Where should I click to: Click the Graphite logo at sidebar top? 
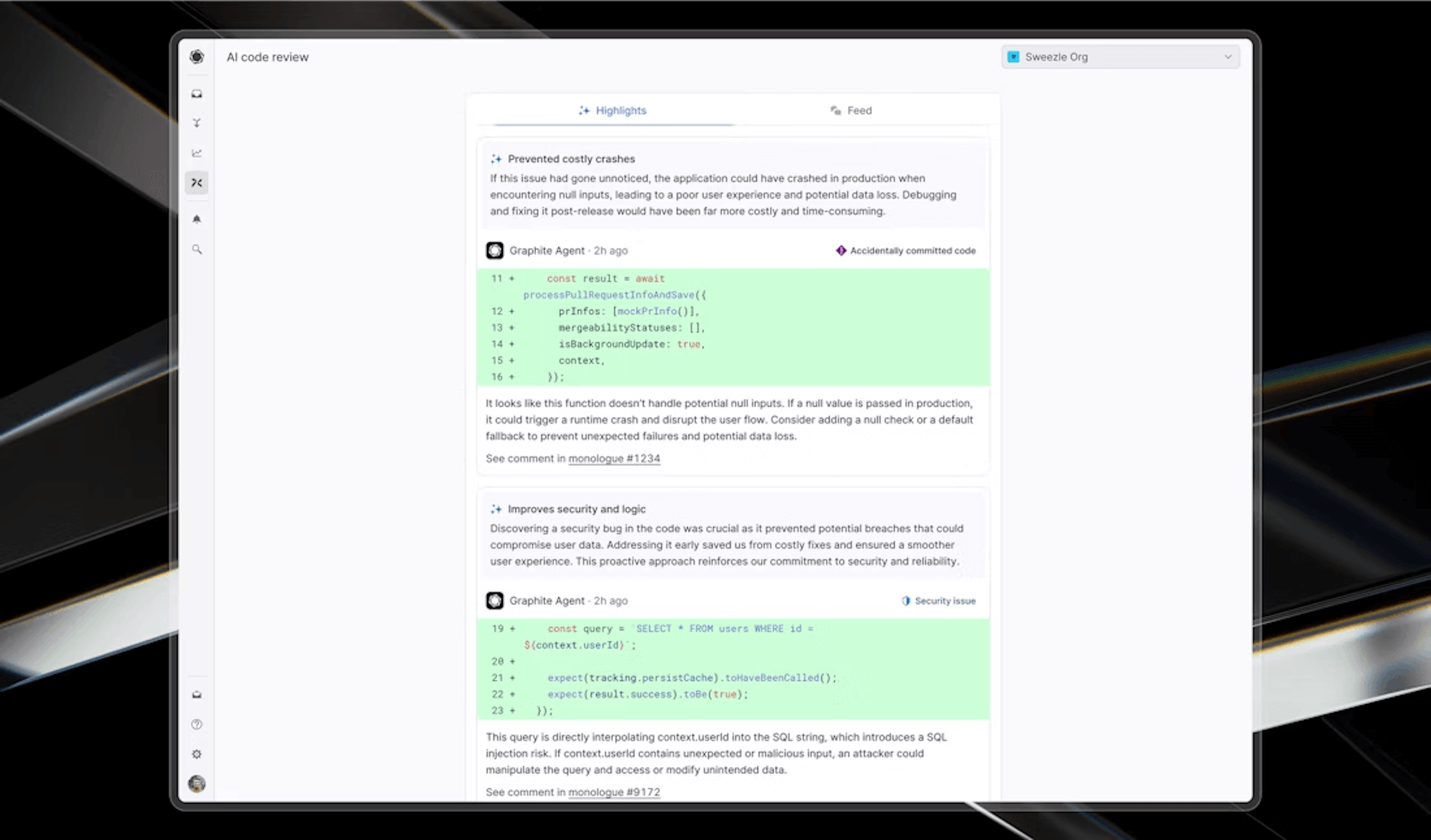pos(197,57)
